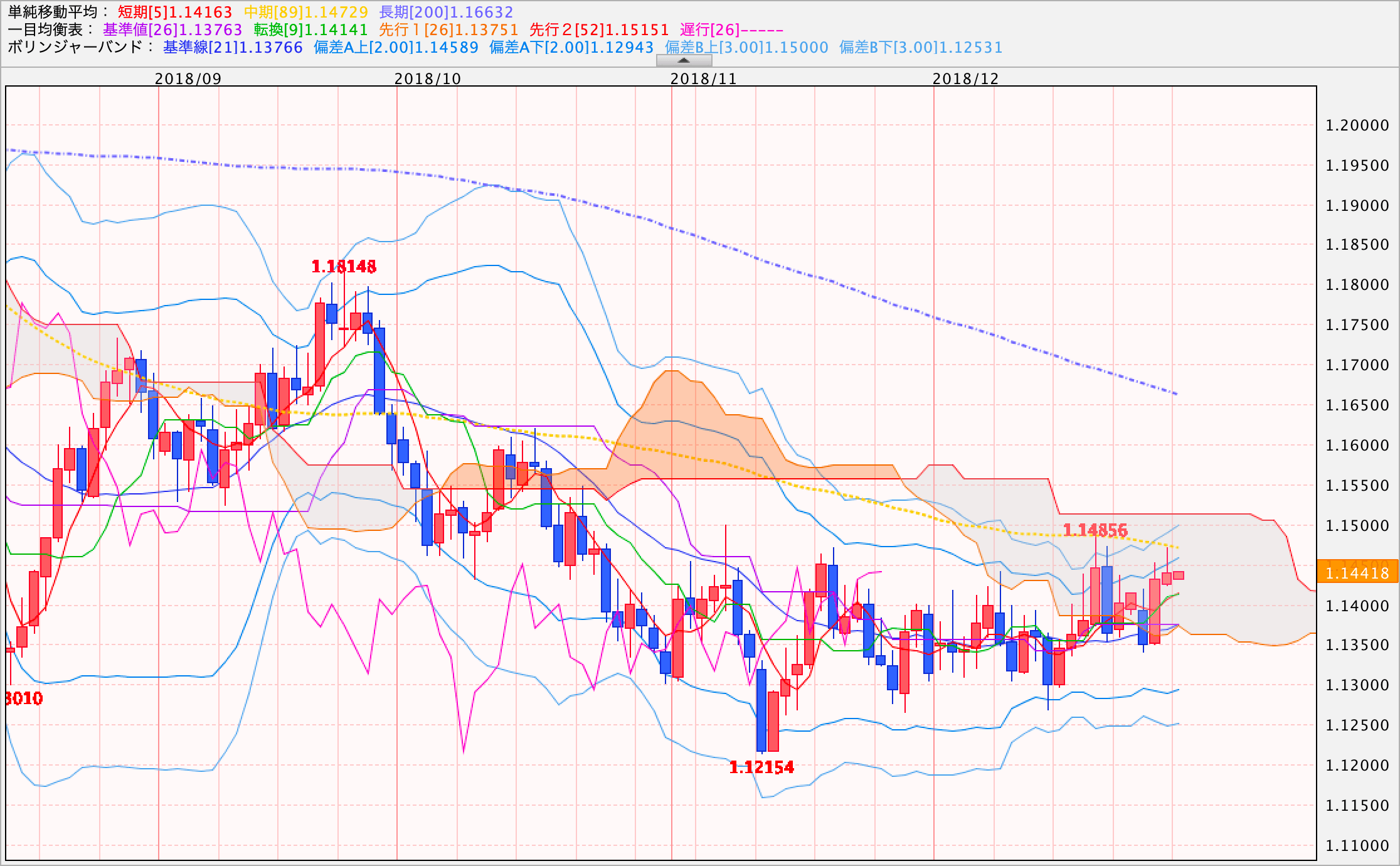Click the Bollinger upper deviation A [2.00] value
The image size is (1400, 866).
396,47
